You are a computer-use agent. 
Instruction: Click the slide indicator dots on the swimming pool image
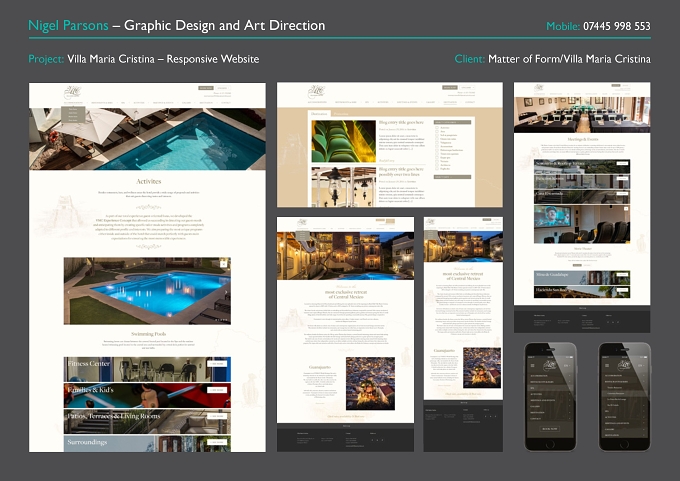[x=221, y=320]
